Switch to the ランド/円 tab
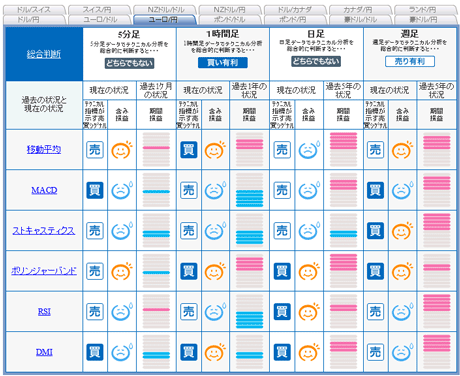The height and width of the screenshot is (376, 460). click(425, 10)
